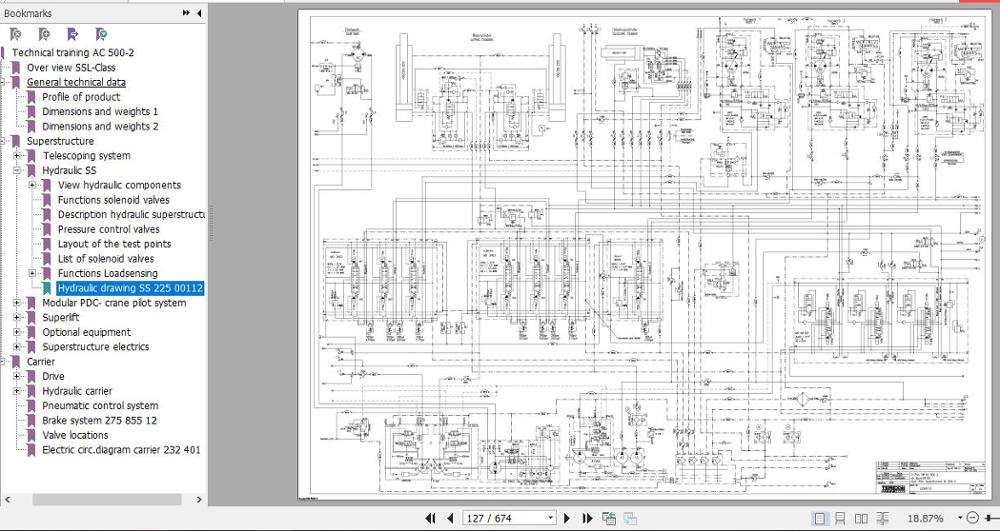The image size is (1000, 531).
Task: Go to the previous page
Action: pos(451,518)
